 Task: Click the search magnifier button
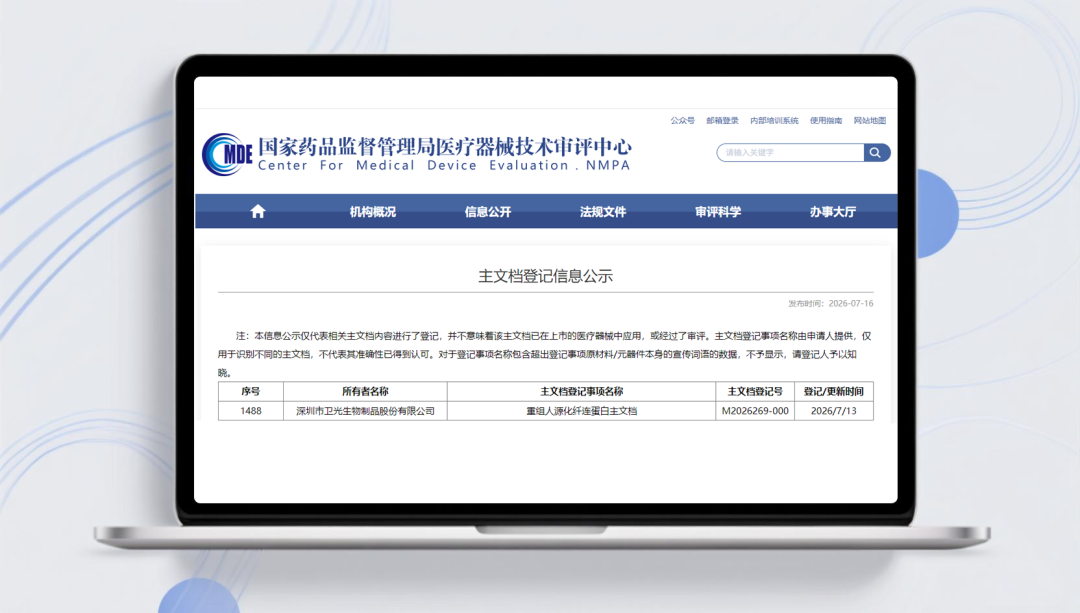point(876,152)
